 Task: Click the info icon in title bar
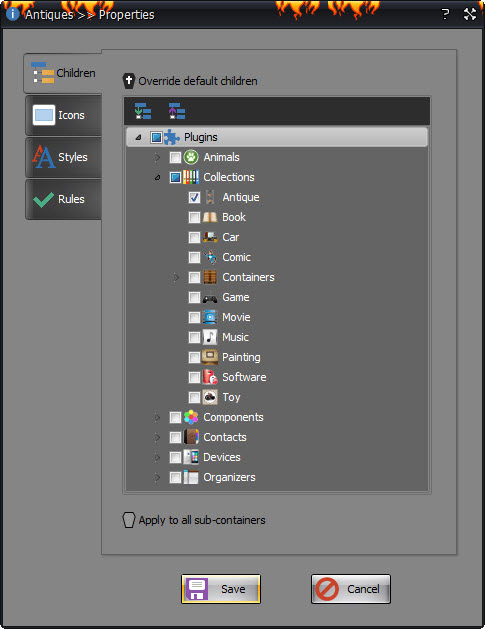[x=13, y=14]
